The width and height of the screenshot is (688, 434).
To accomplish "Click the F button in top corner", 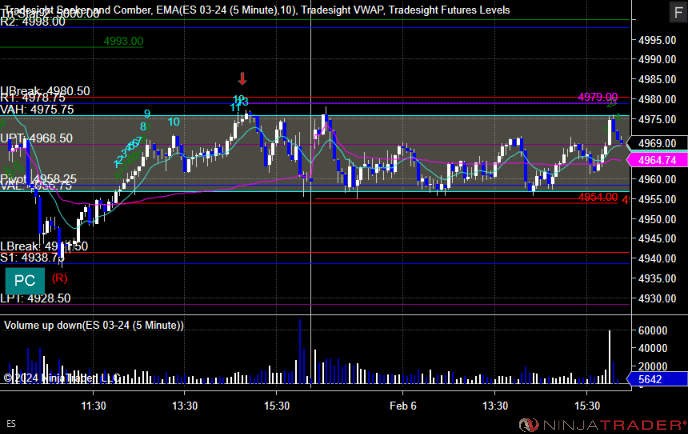I will pos(678,12).
